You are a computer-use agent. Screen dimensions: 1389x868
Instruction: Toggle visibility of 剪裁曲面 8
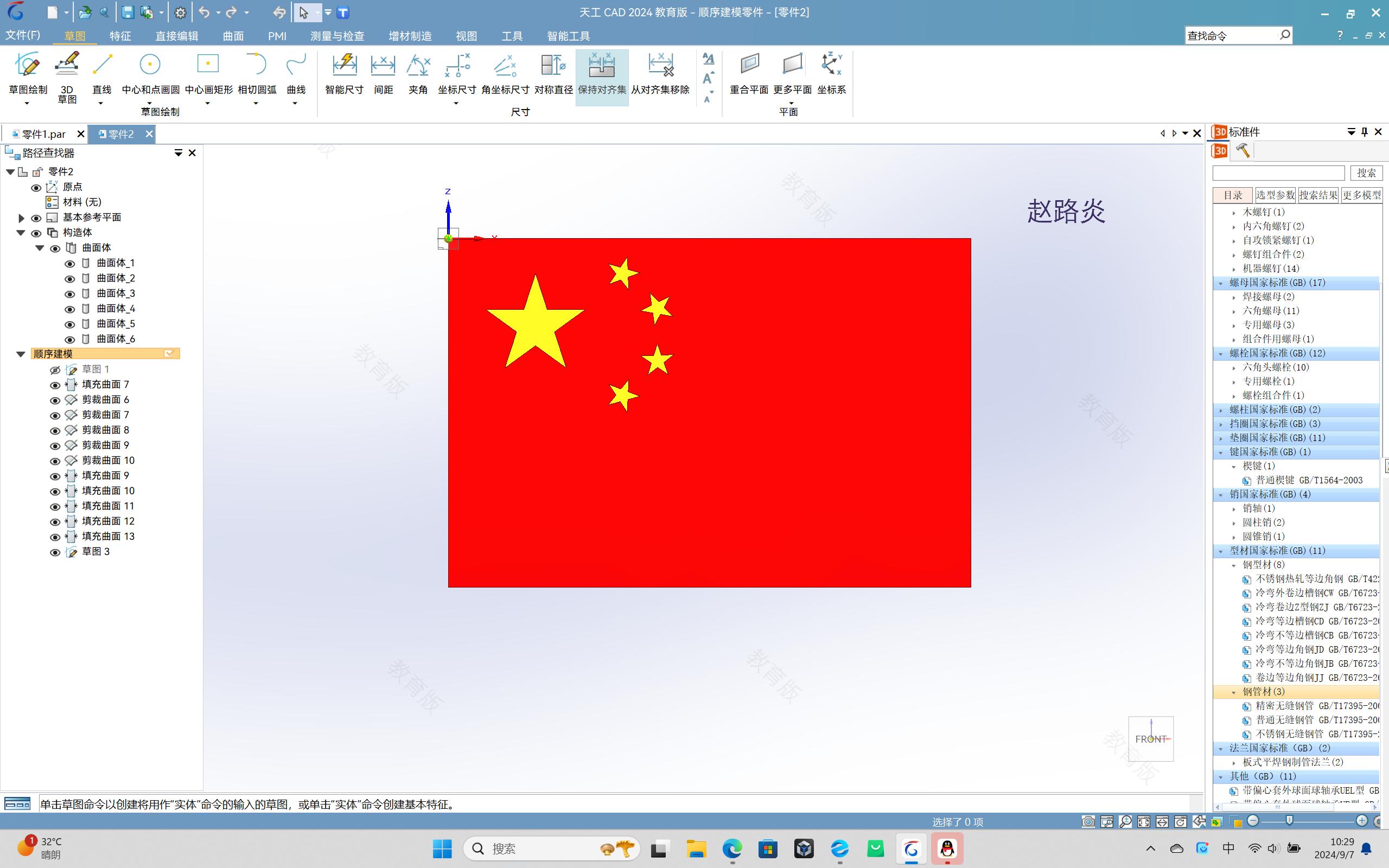coord(55,431)
